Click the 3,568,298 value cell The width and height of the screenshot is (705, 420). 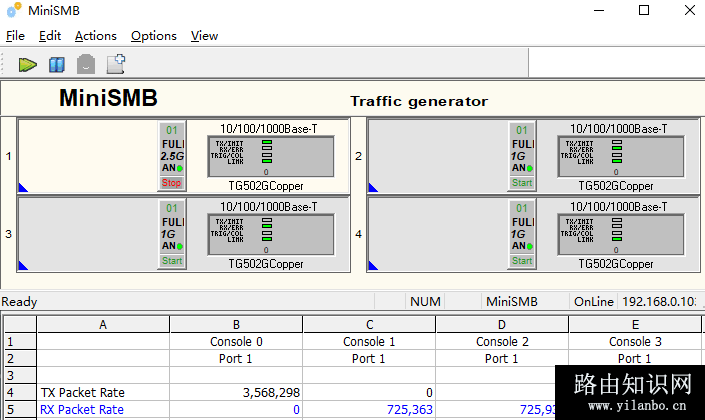coord(236,393)
